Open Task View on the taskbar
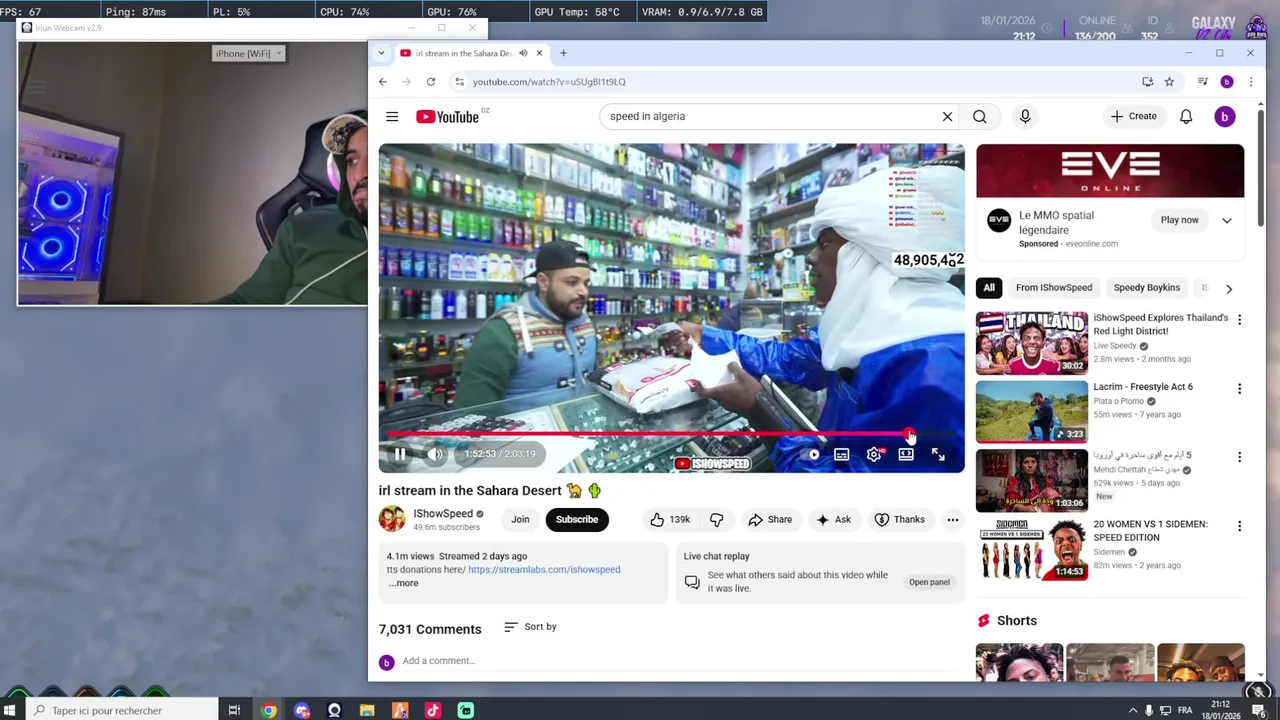Viewport: 1280px width, 720px height. click(x=234, y=711)
